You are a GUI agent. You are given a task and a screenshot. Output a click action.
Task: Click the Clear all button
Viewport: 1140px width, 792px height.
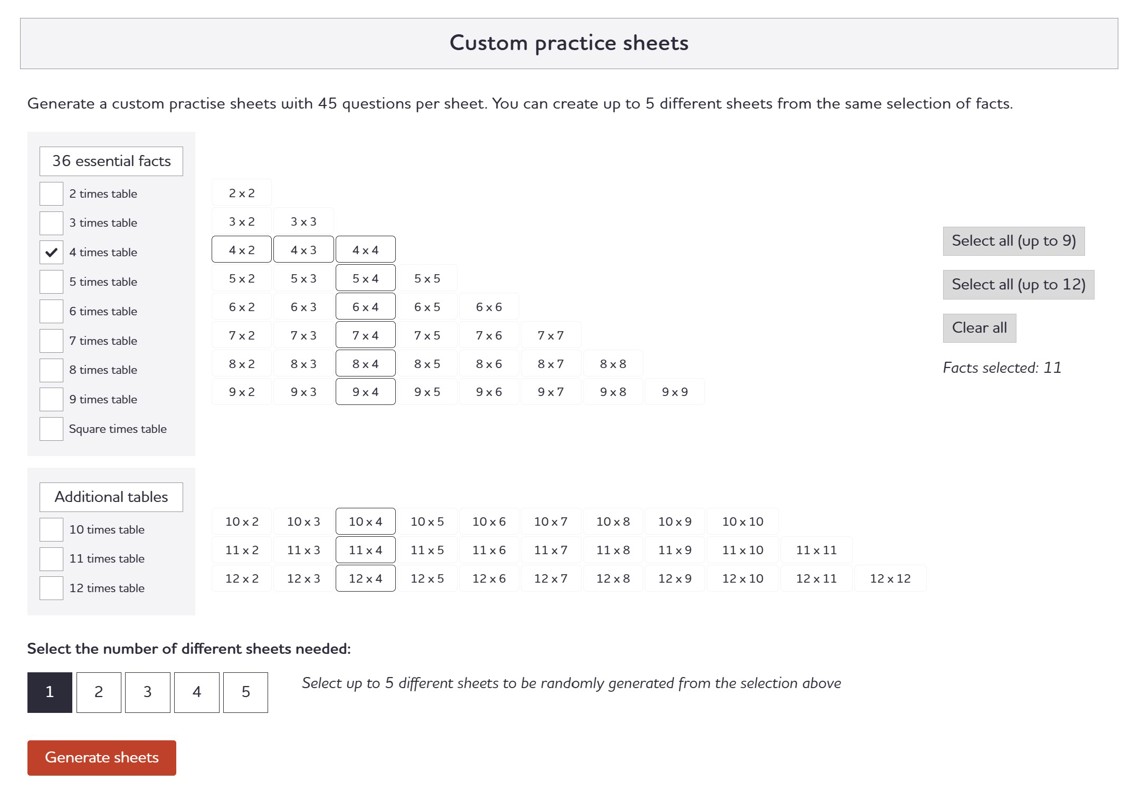(x=979, y=328)
